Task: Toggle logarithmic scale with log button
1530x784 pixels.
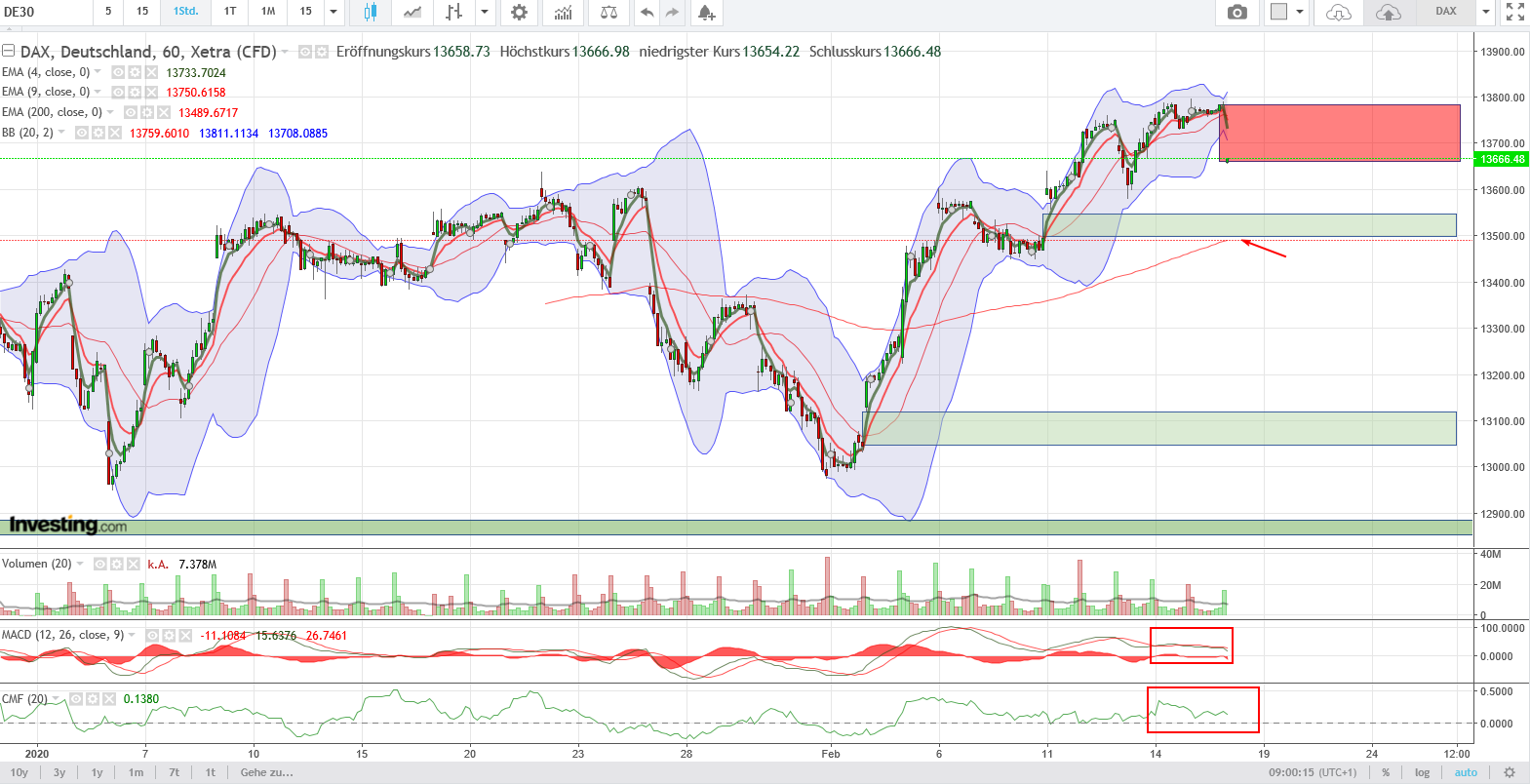Action: click(x=1423, y=772)
